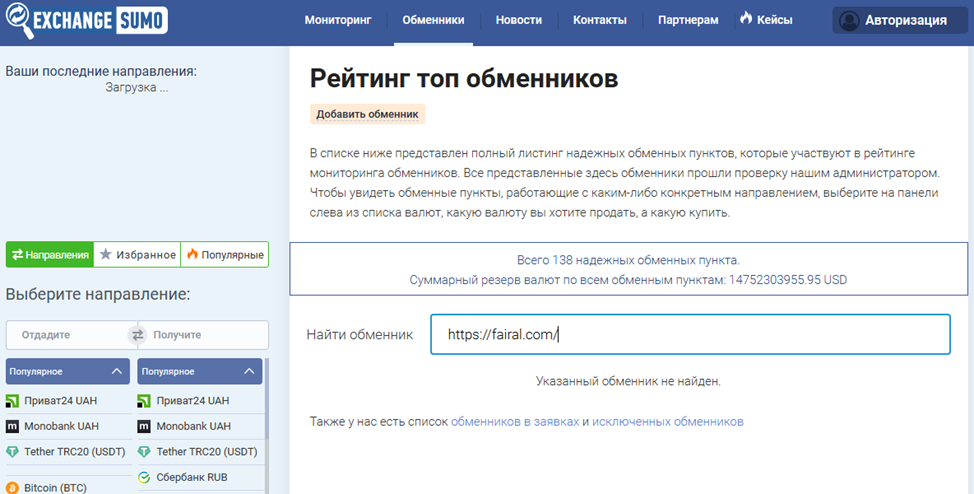Click the Ваши последние направления label
974x494 pixels.
[101, 71]
